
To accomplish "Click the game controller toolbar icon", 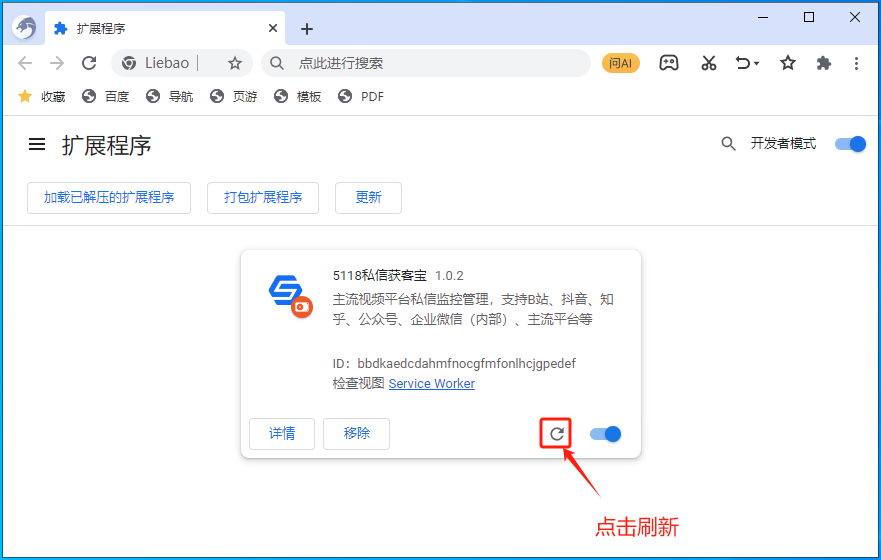I will [668, 63].
